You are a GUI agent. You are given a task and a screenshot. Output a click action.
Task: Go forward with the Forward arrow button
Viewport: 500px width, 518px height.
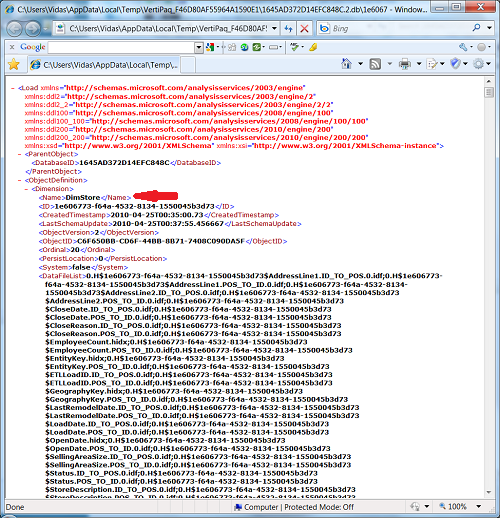[x=33, y=29]
